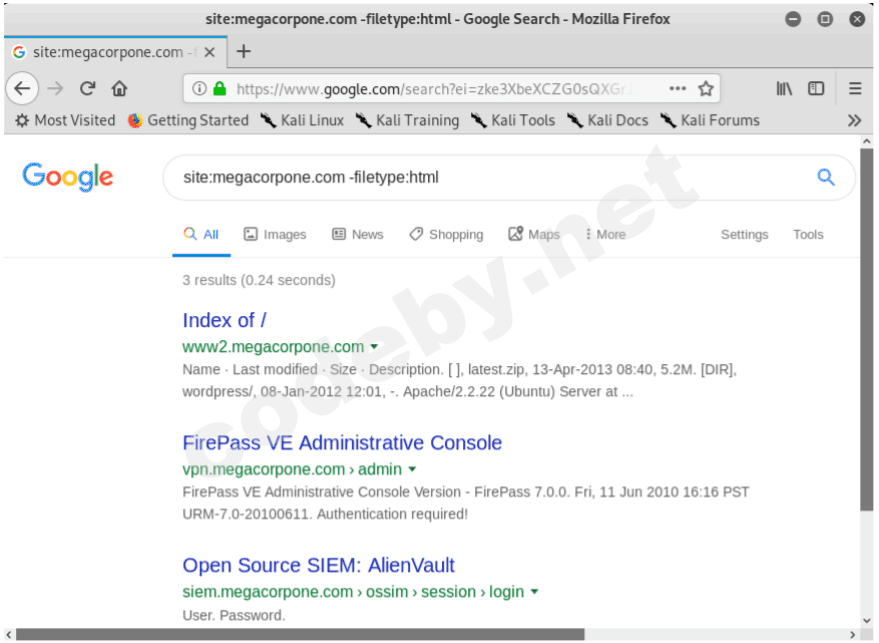Open Kali Training bookmark

coord(408,121)
